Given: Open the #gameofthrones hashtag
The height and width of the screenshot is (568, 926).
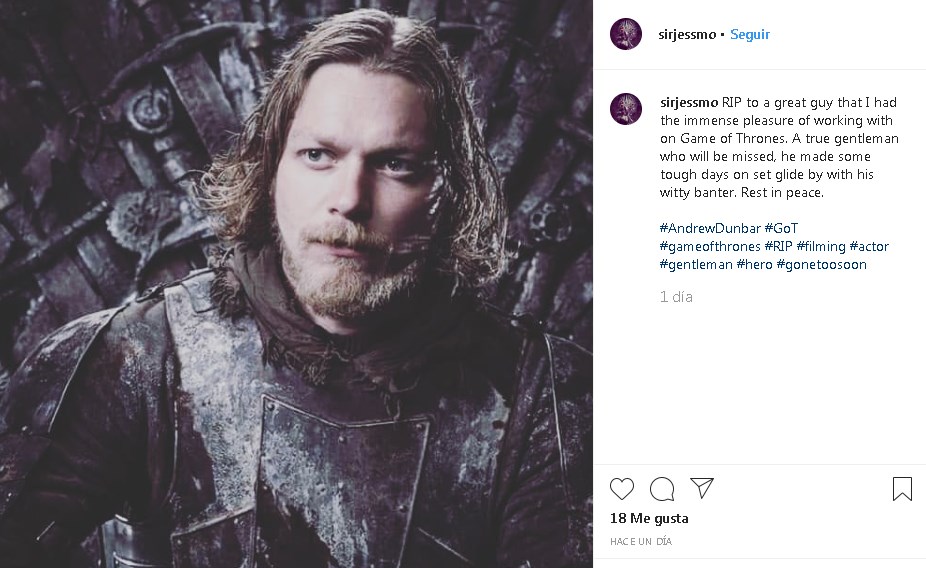Looking at the screenshot, I should pyautogui.click(x=710, y=246).
